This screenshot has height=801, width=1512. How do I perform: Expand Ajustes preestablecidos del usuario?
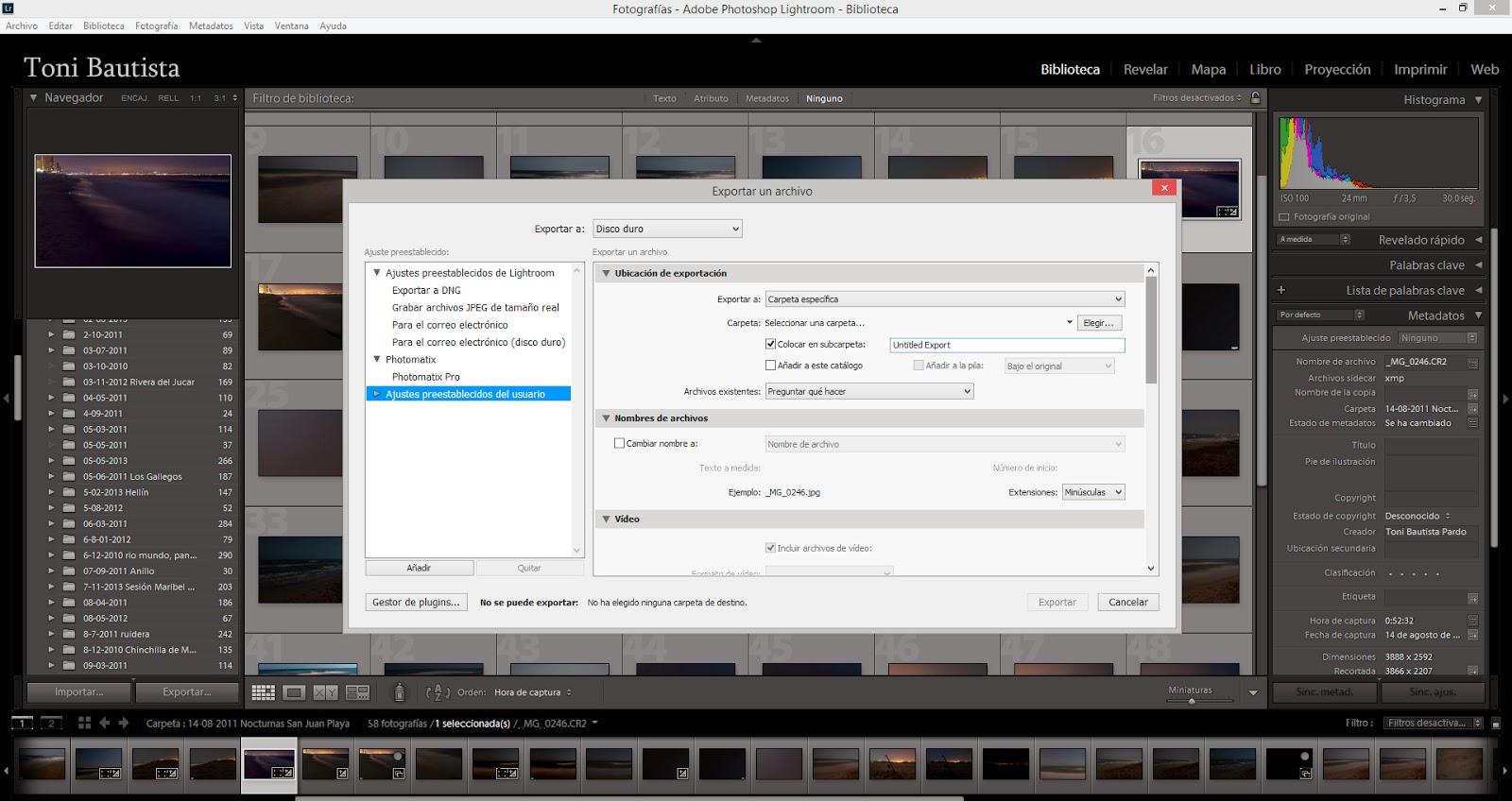[x=376, y=394]
